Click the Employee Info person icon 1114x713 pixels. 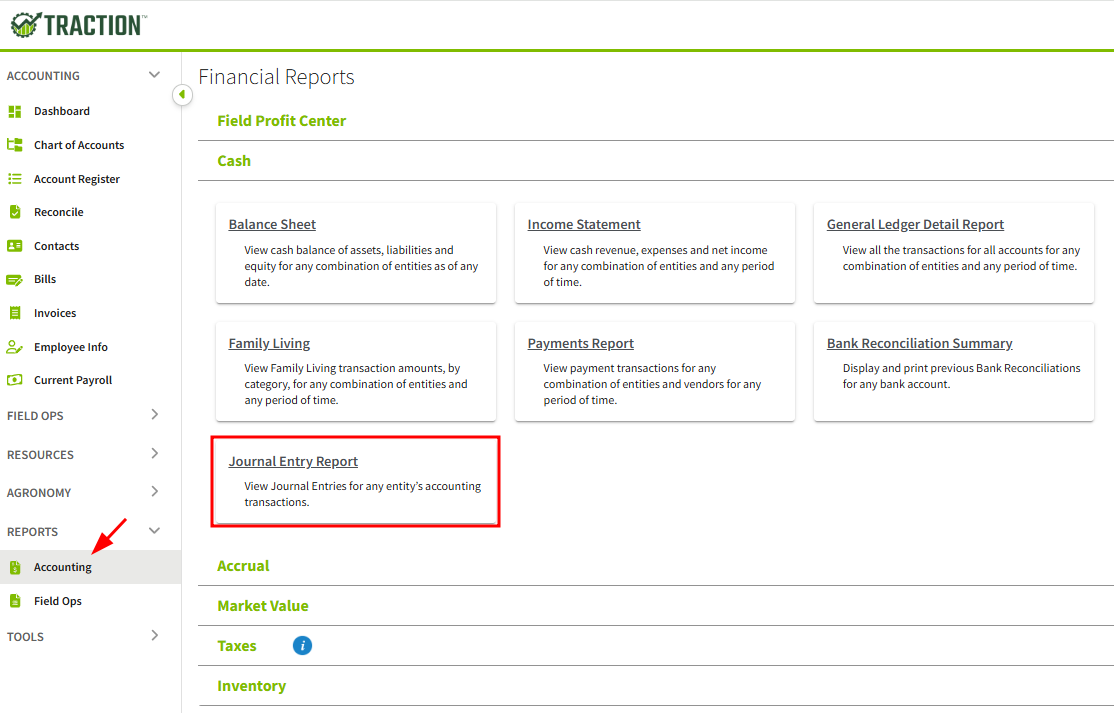15,347
